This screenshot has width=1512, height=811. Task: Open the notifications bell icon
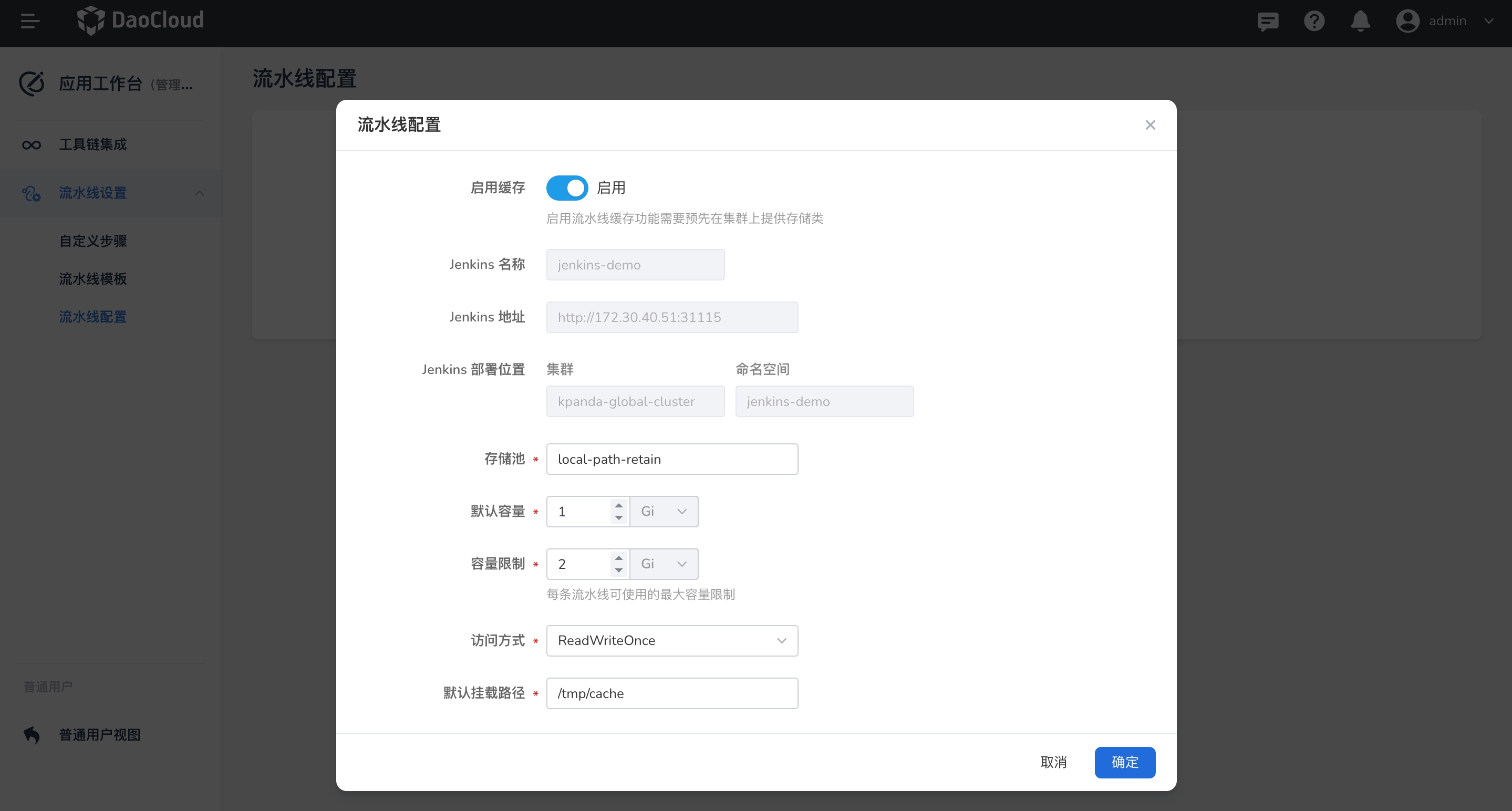pos(1360,22)
